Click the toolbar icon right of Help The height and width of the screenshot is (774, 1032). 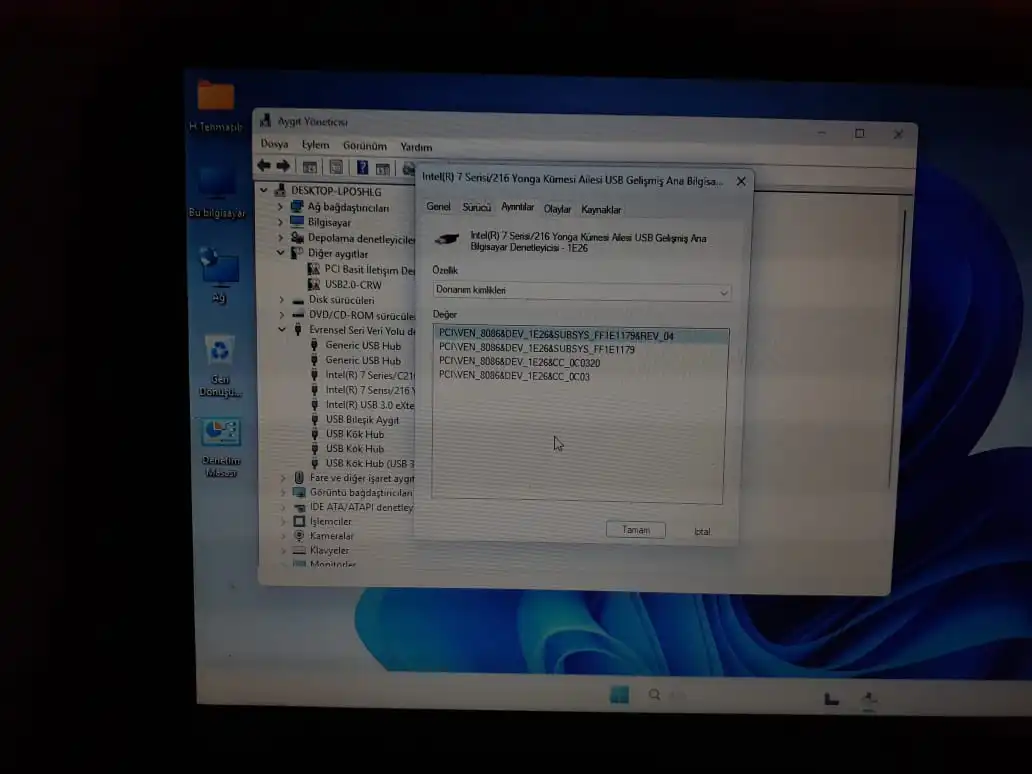tap(383, 168)
